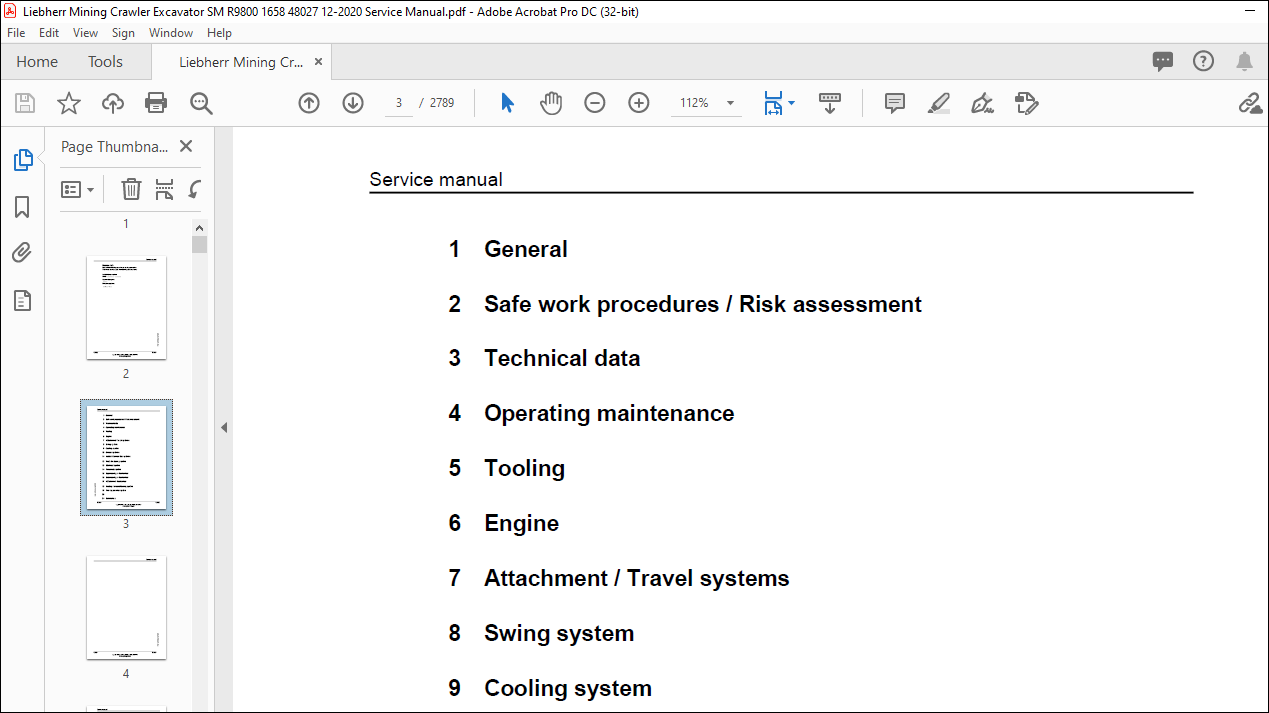Open the Help menu
Screen dimensions: 1269x713
[219, 33]
